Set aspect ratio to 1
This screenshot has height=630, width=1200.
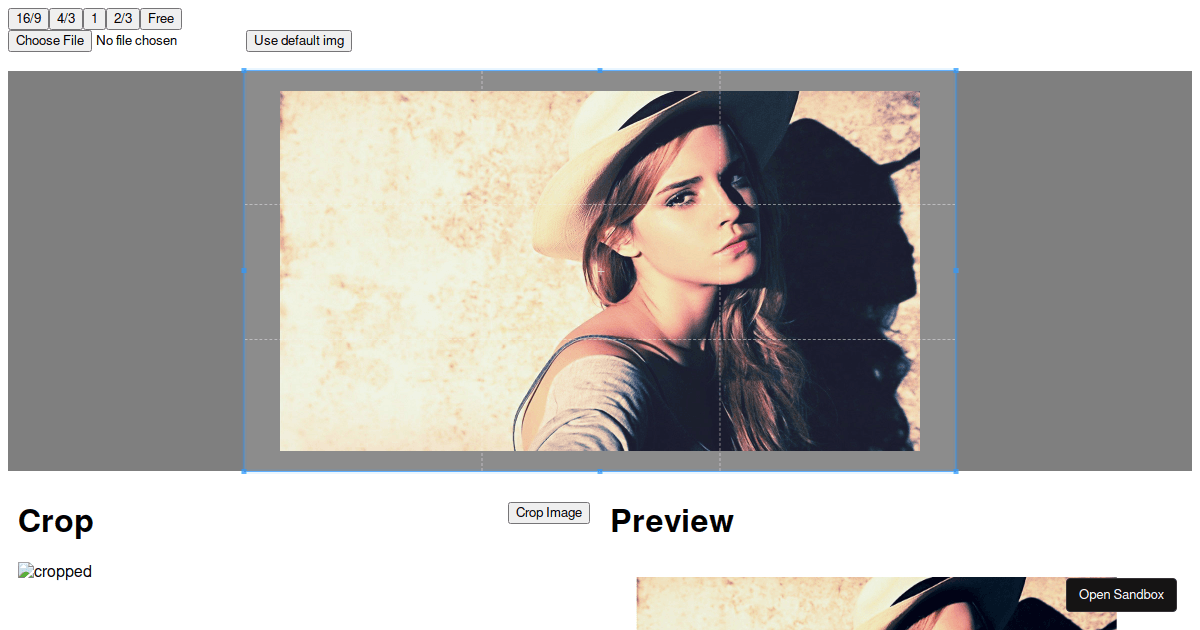[x=94, y=19]
